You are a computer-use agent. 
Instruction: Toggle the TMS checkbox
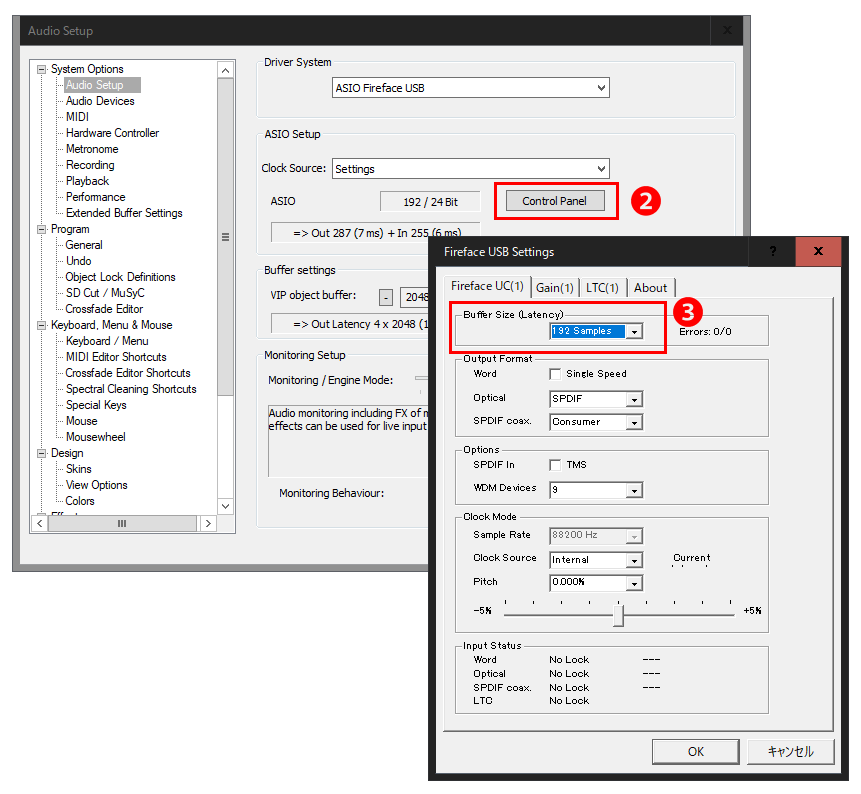point(556,465)
